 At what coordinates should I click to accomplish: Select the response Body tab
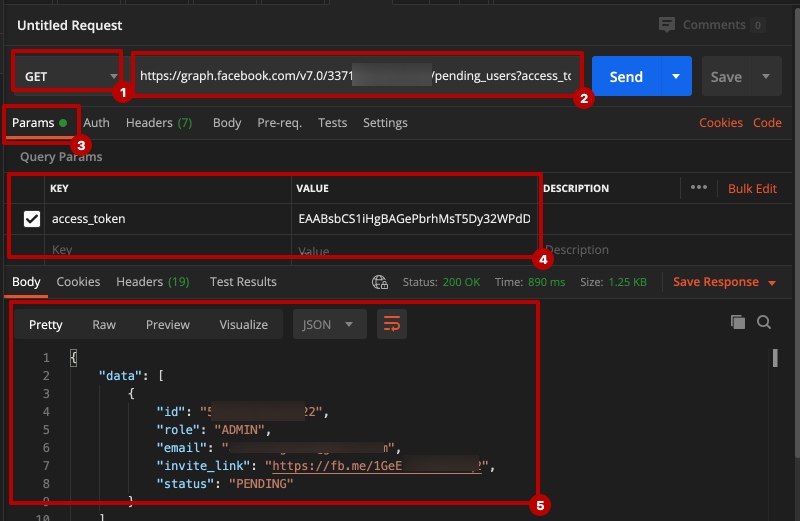[26, 282]
